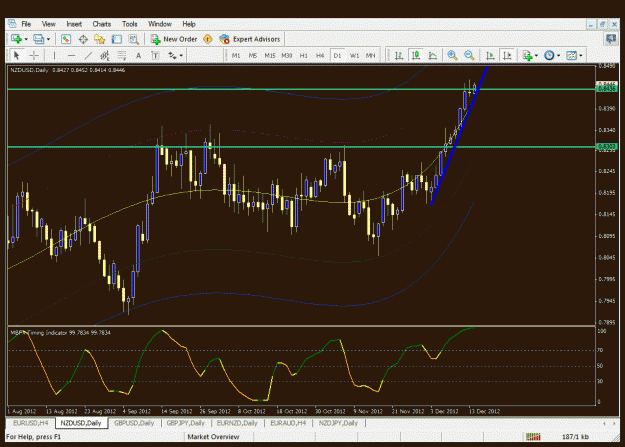Open the Tools menu
The height and width of the screenshot is (447, 625).
pyautogui.click(x=130, y=24)
